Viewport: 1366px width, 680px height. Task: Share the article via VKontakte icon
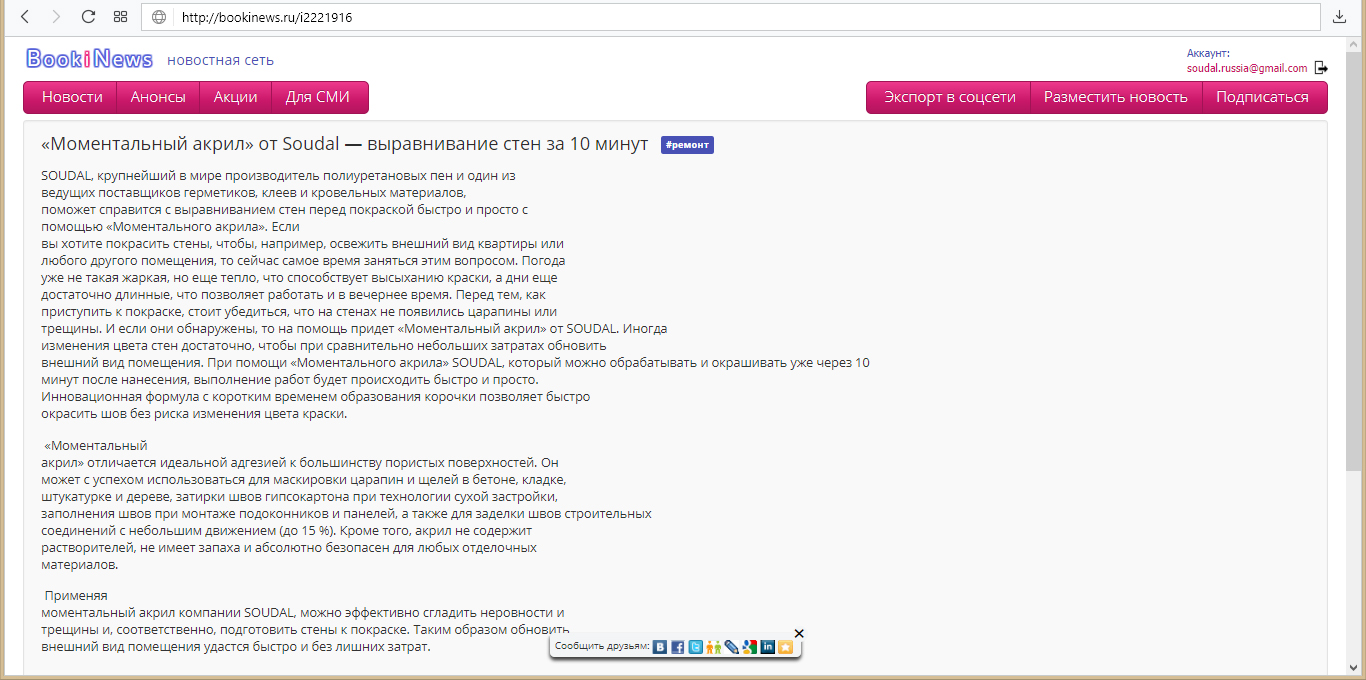pyautogui.click(x=660, y=647)
